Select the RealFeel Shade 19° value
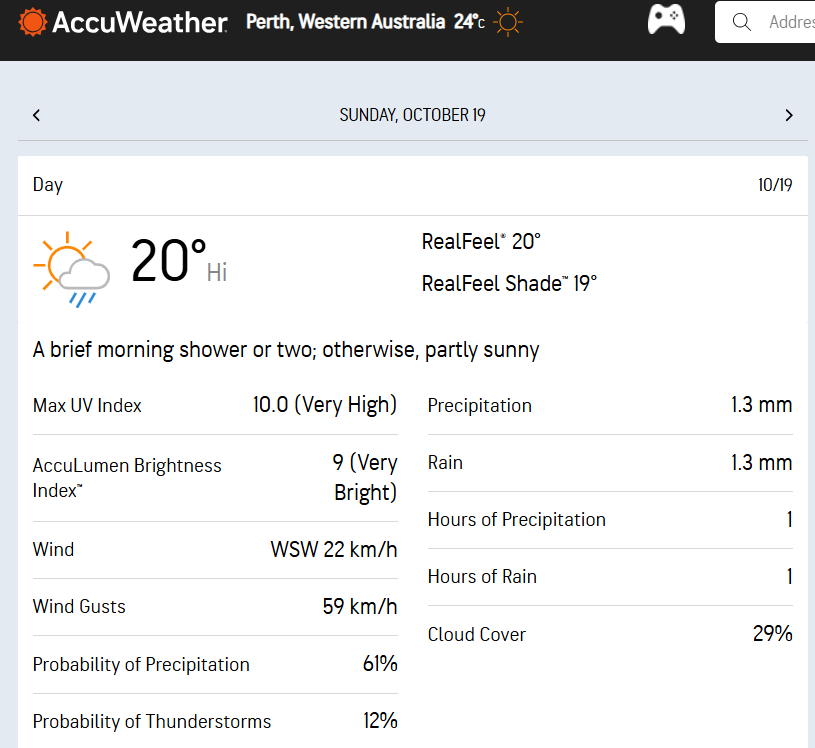815x748 pixels. click(x=509, y=283)
